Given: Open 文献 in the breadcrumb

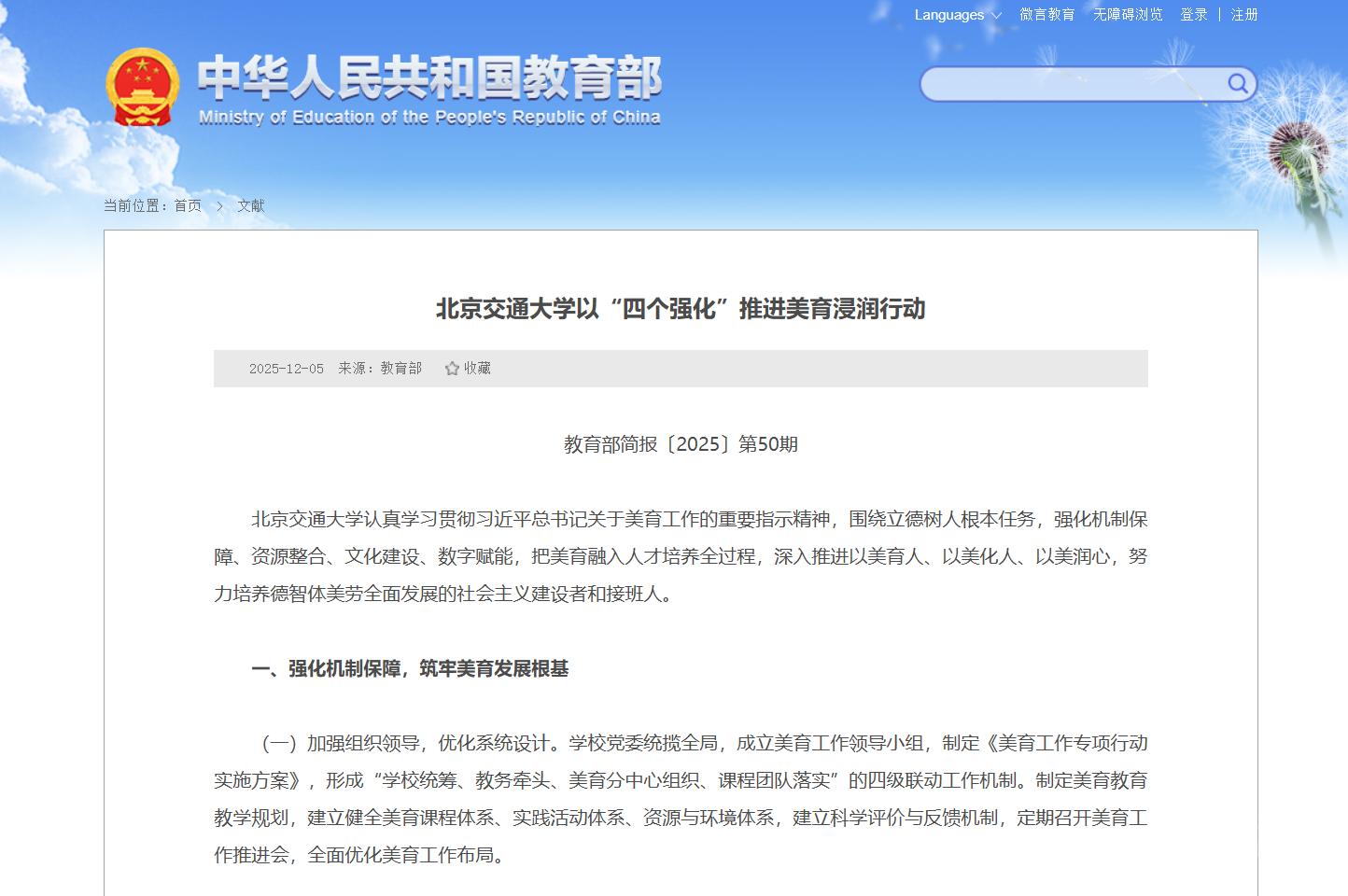Looking at the screenshot, I should [x=250, y=206].
